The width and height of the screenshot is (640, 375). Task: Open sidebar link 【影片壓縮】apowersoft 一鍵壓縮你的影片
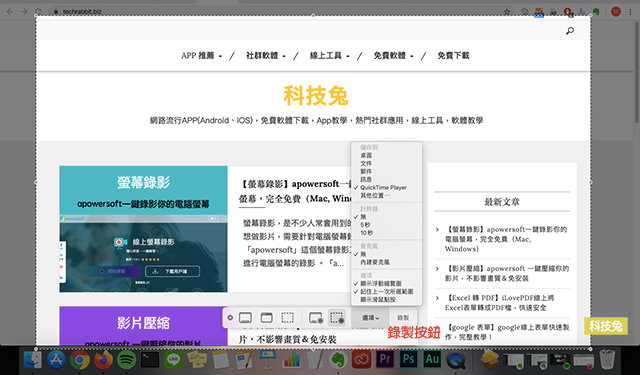point(507,273)
